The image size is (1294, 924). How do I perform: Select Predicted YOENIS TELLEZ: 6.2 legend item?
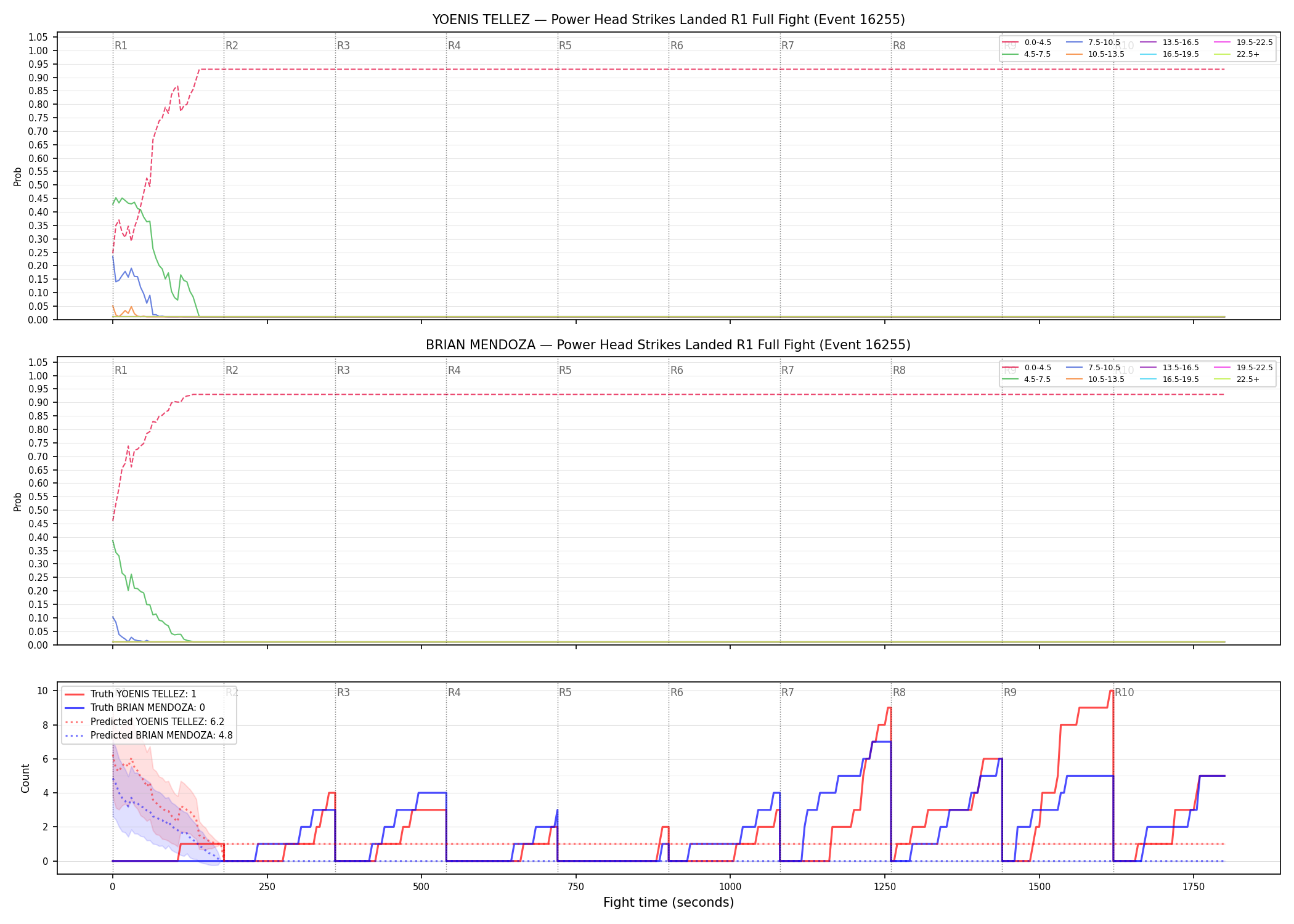pyautogui.click(x=145, y=721)
